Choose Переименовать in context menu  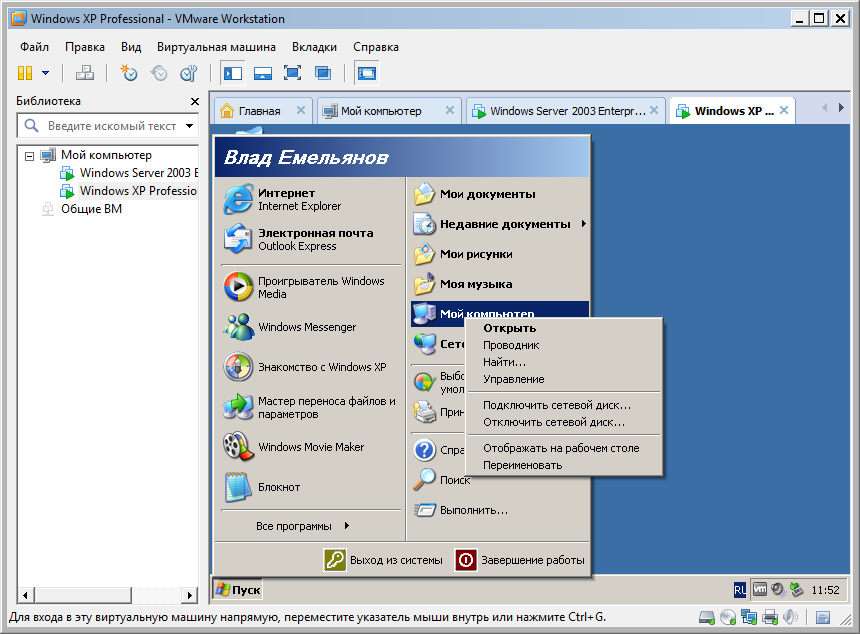click(563, 465)
